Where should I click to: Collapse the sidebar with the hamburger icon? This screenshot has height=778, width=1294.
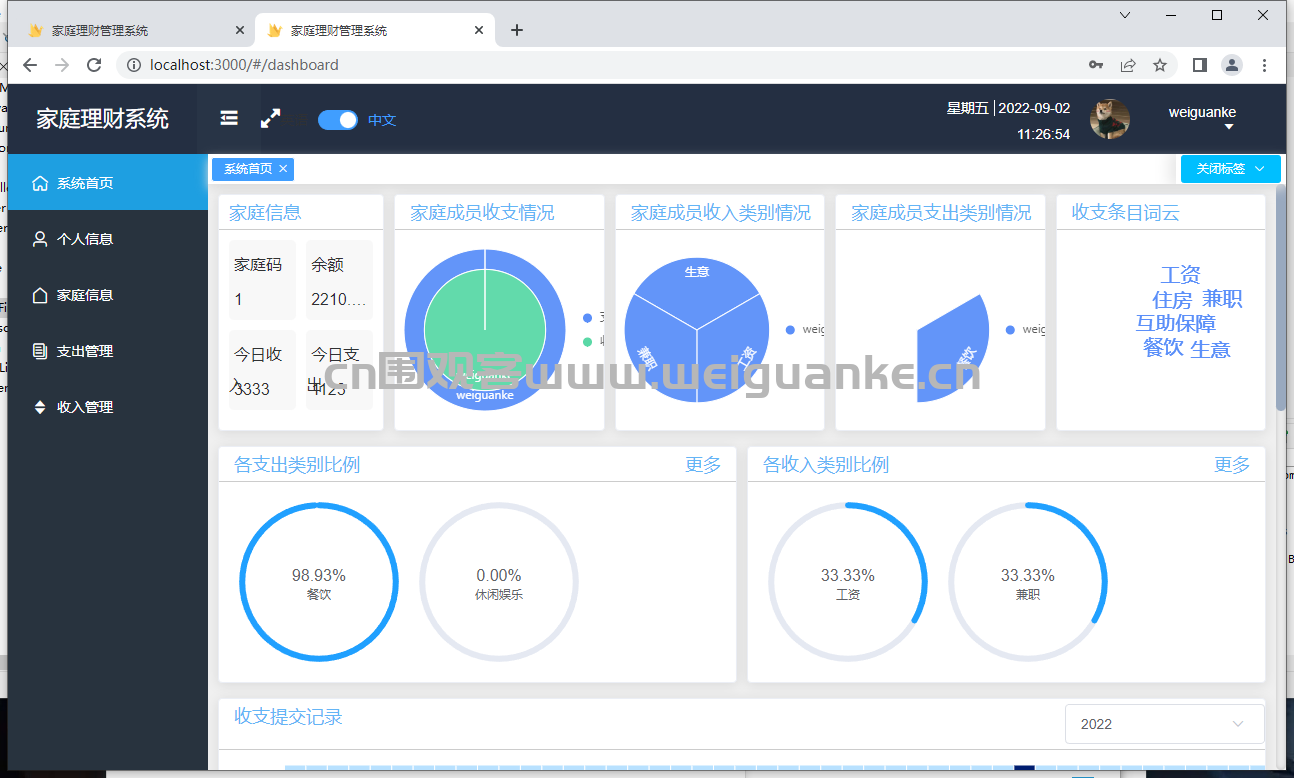(x=229, y=118)
